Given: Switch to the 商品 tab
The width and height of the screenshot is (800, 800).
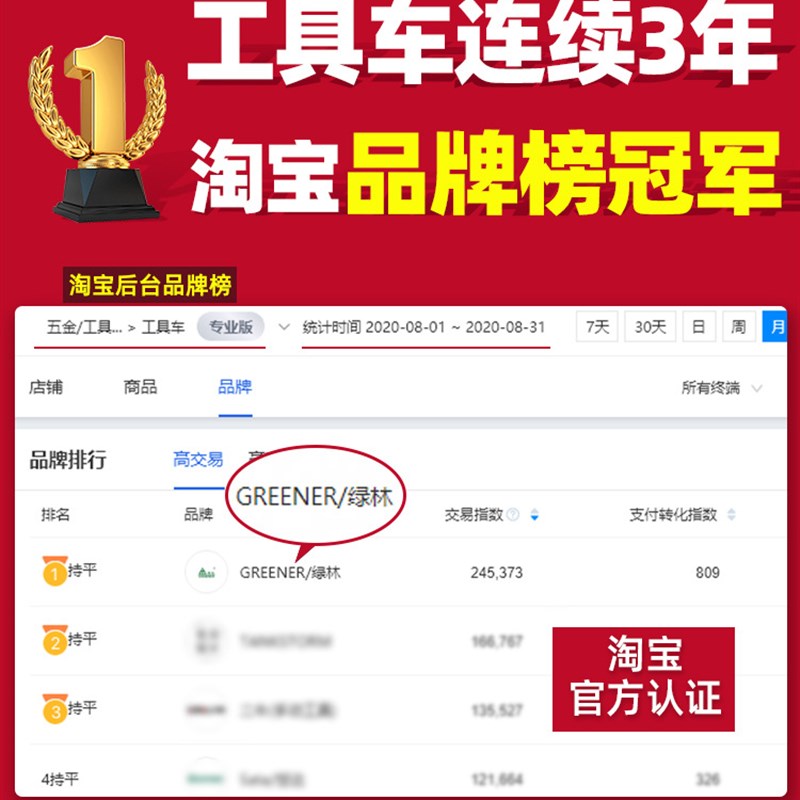Looking at the screenshot, I should click(140, 387).
